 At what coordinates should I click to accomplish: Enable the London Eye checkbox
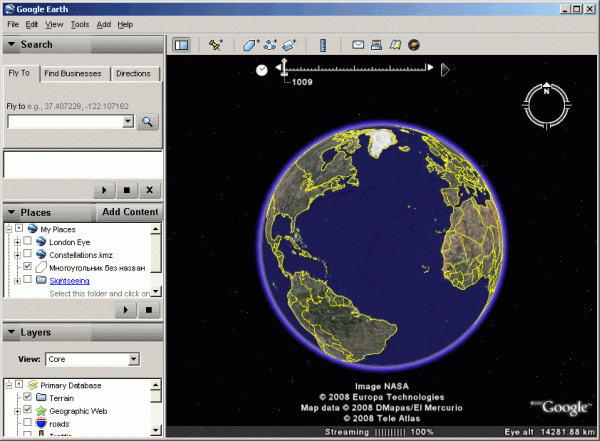click(x=27, y=241)
